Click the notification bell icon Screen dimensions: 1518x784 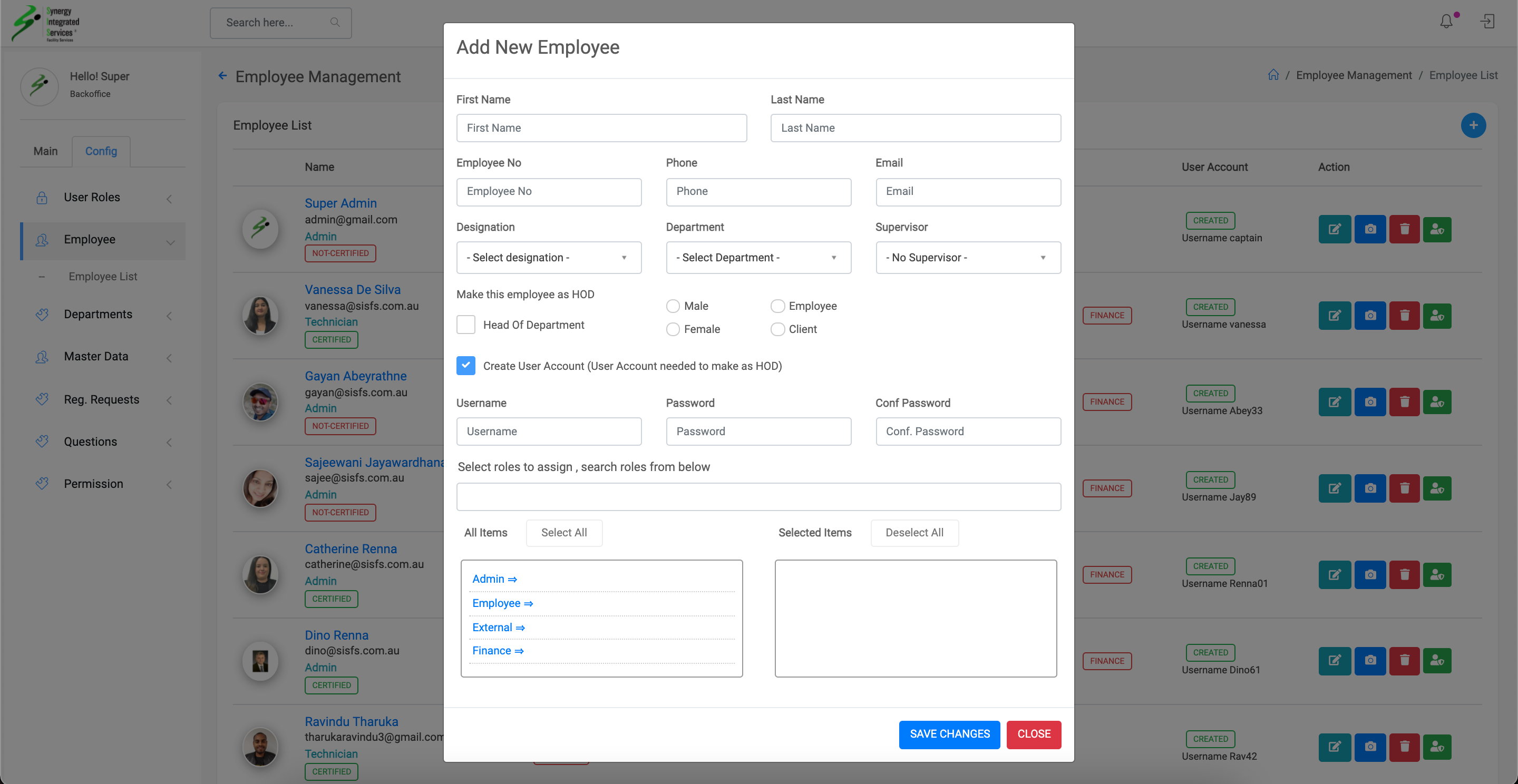pyautogui.click(x=1446, y=22)
